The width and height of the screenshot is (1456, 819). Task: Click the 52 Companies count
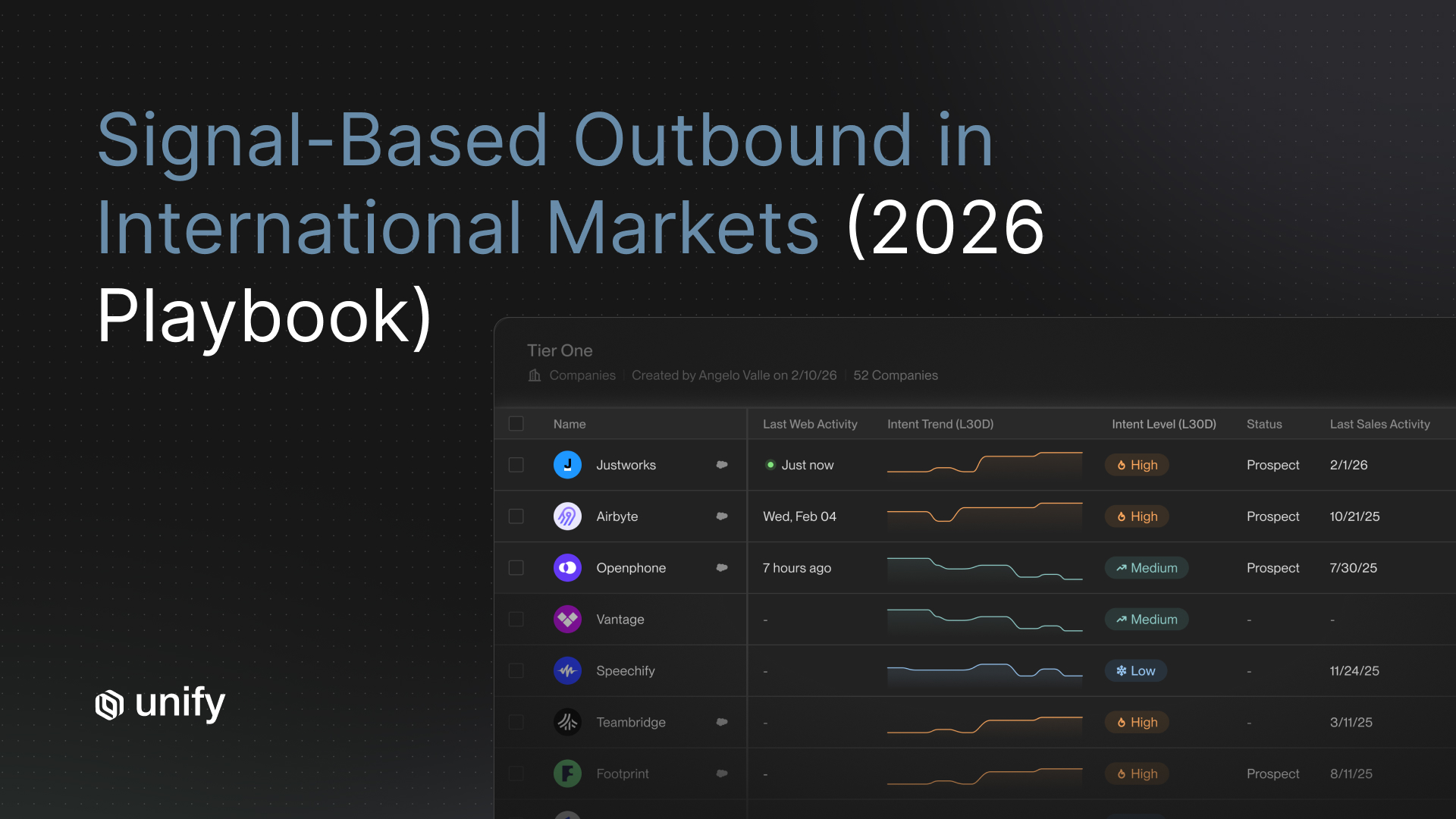896,375
